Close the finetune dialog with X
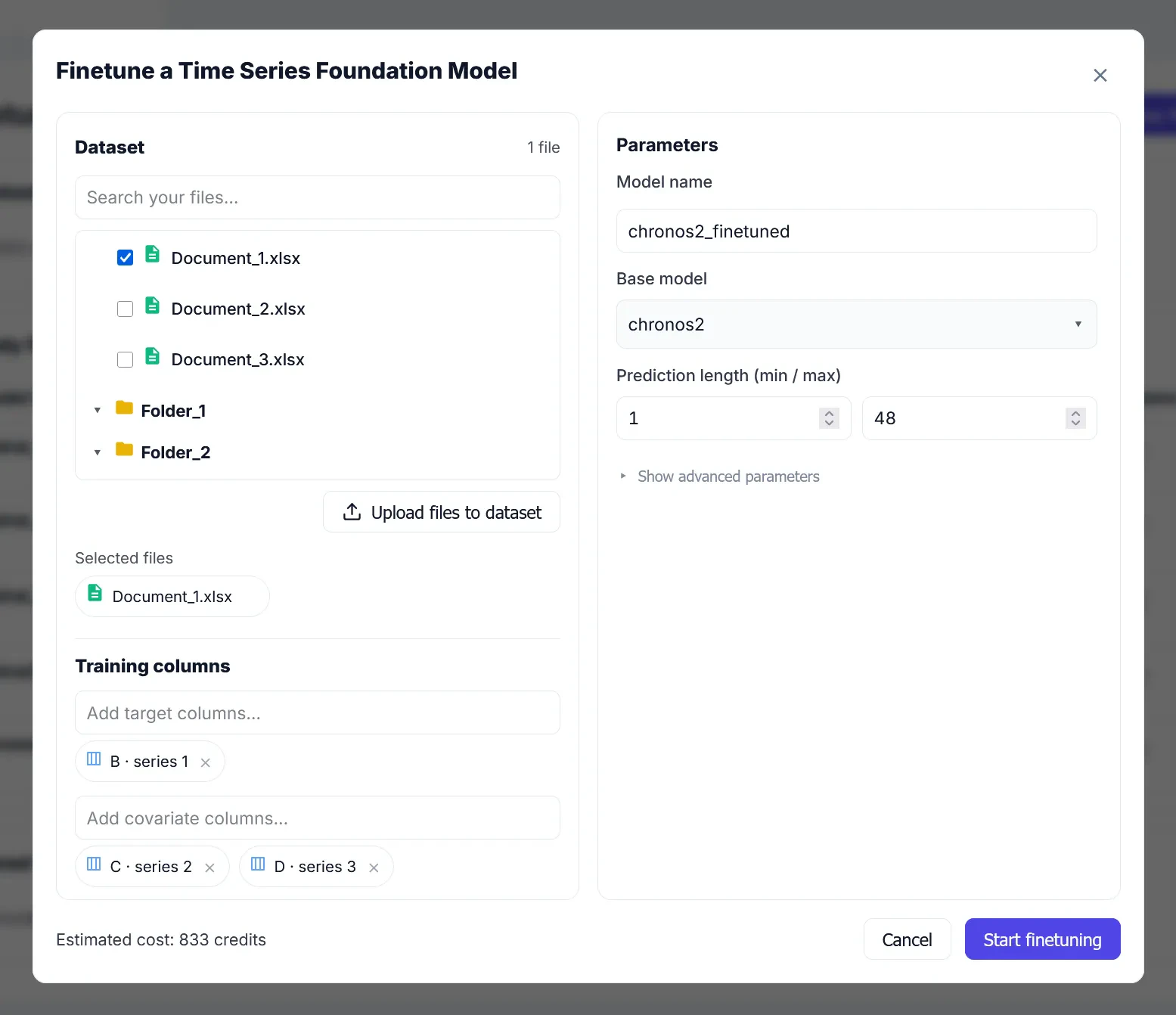 1100,75
